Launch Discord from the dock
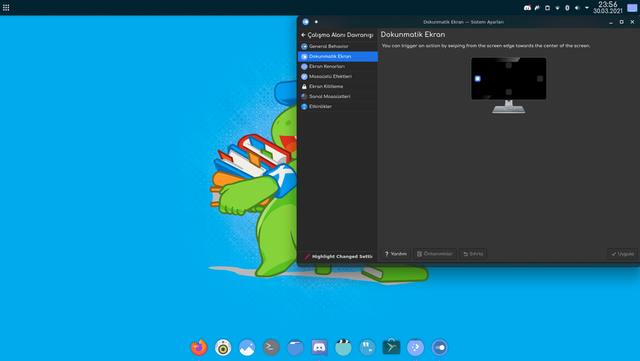This screenshot has height=361, width=640. (x=319, y=348)
